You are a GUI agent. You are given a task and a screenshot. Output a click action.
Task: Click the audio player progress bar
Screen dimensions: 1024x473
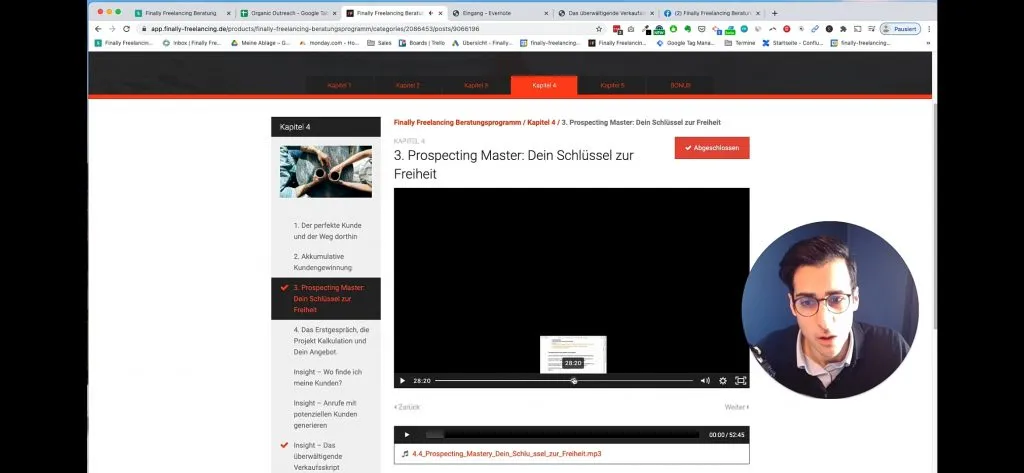click(562, 435)
